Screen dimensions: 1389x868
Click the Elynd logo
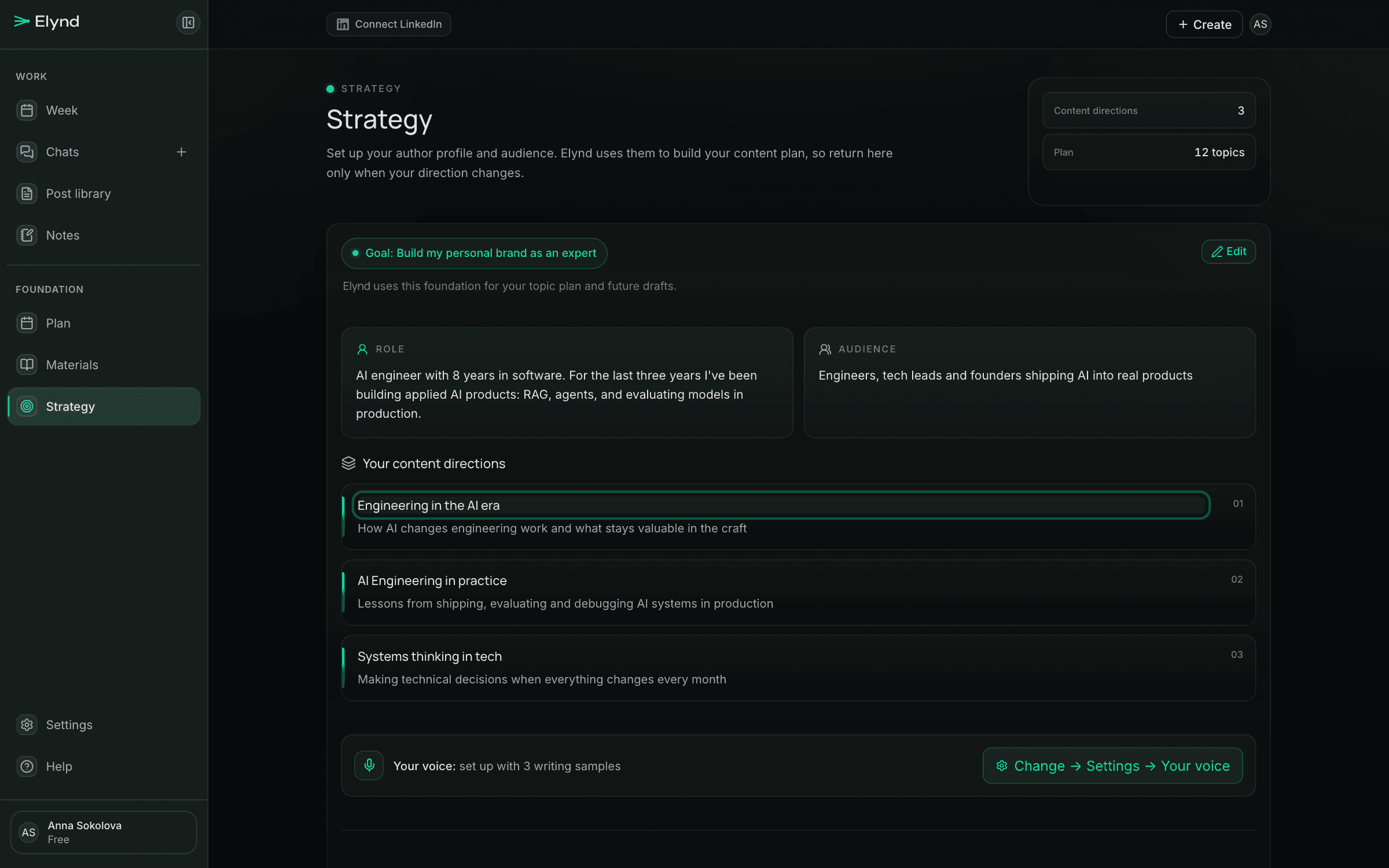pyautogui.click(x=46, y=22)
